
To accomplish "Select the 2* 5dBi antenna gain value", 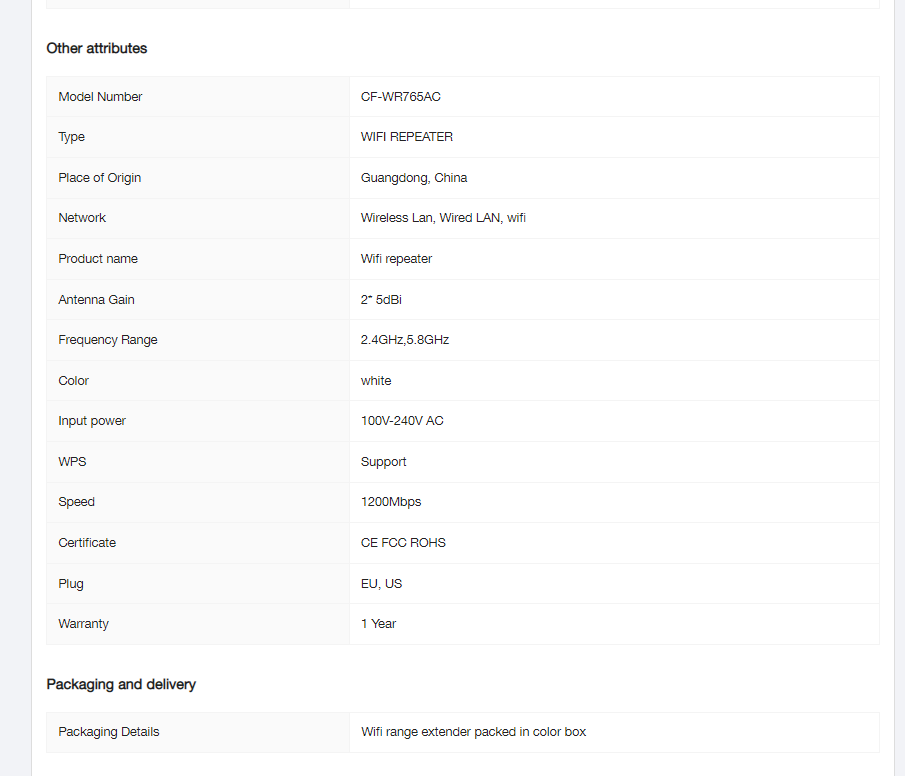I will 381,300.
